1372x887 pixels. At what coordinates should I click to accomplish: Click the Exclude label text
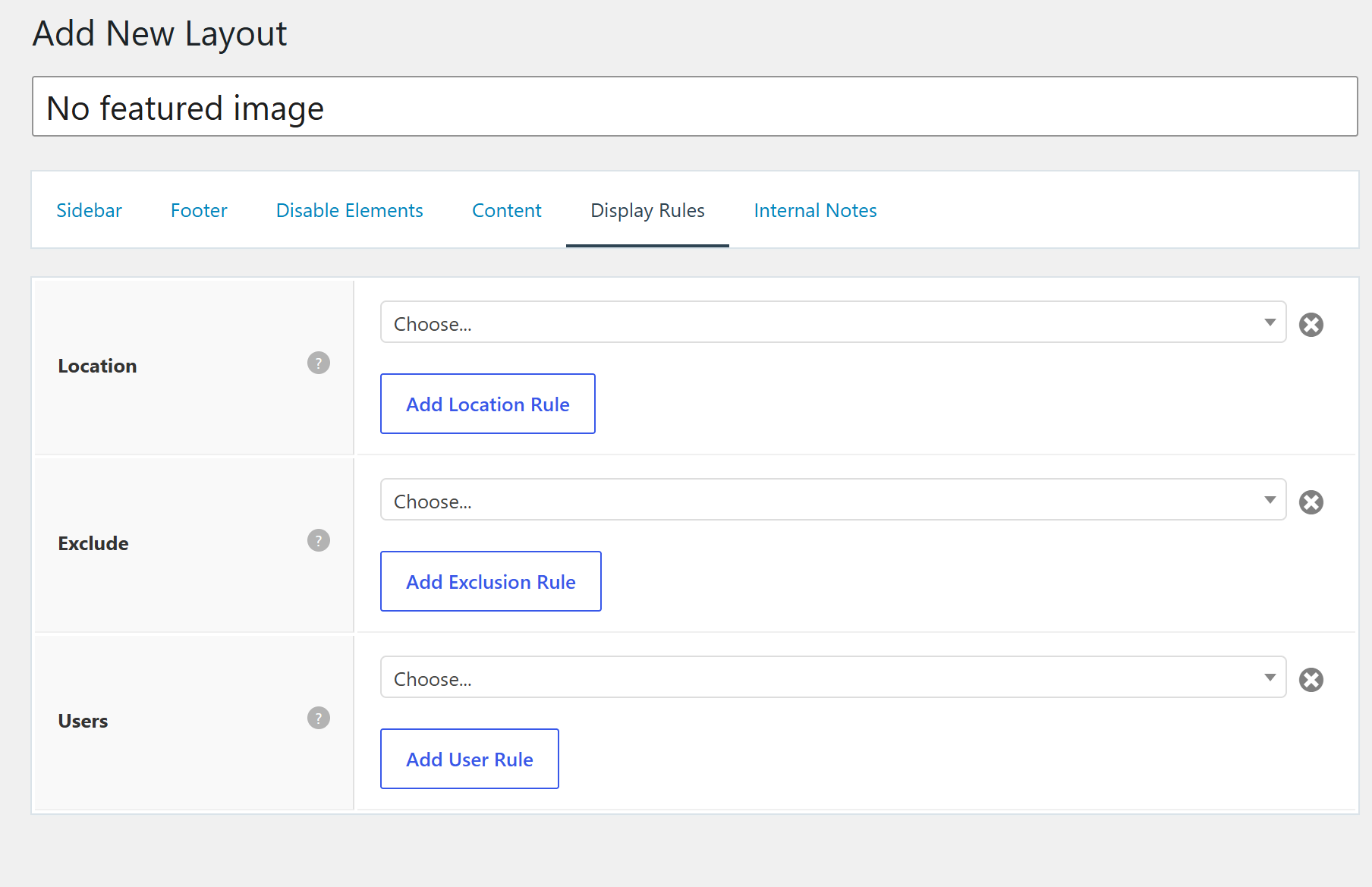93,544
